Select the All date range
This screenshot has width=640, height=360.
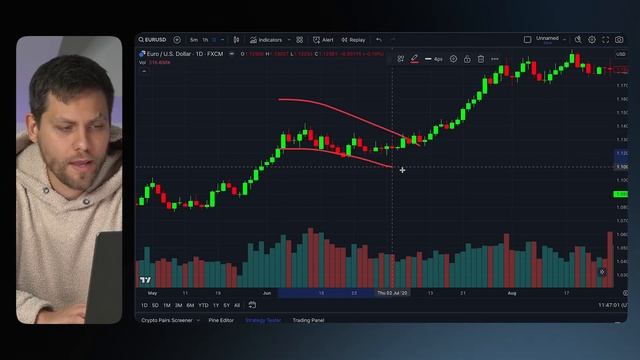tap(237, 305)
